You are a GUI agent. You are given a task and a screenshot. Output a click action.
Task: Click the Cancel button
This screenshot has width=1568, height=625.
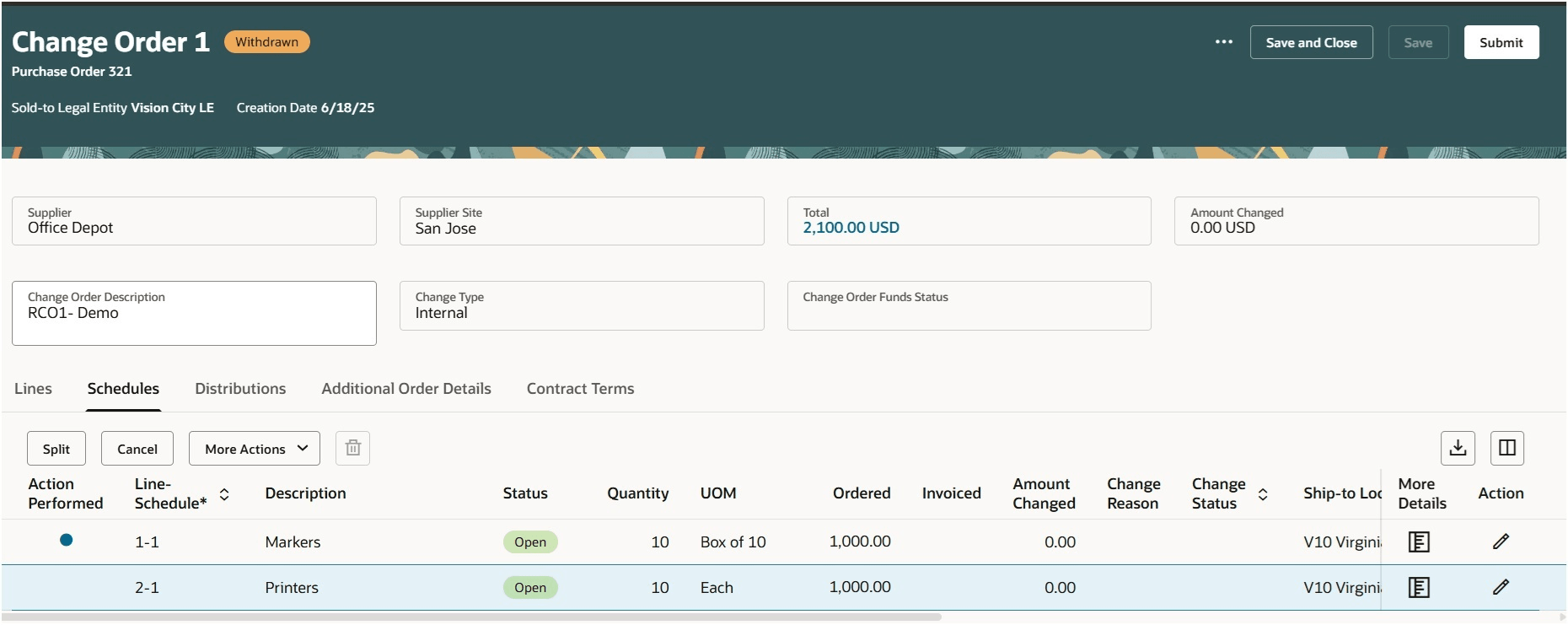137,449
